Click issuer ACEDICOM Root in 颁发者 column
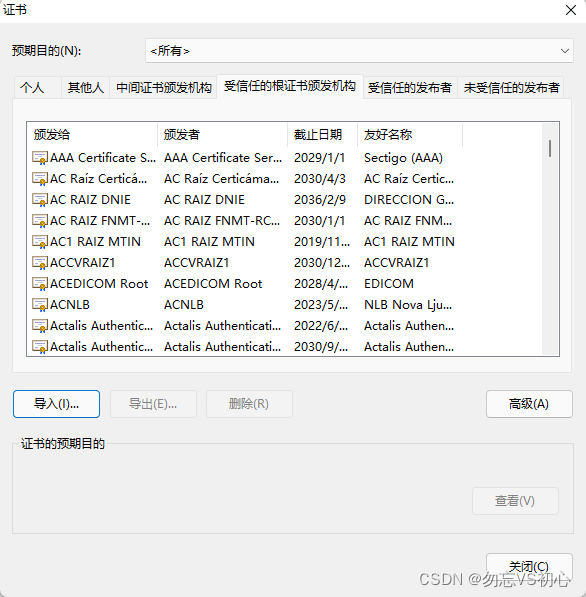This screenshot has height=597, width=586. pyautogui.click(x=213, y=284)
